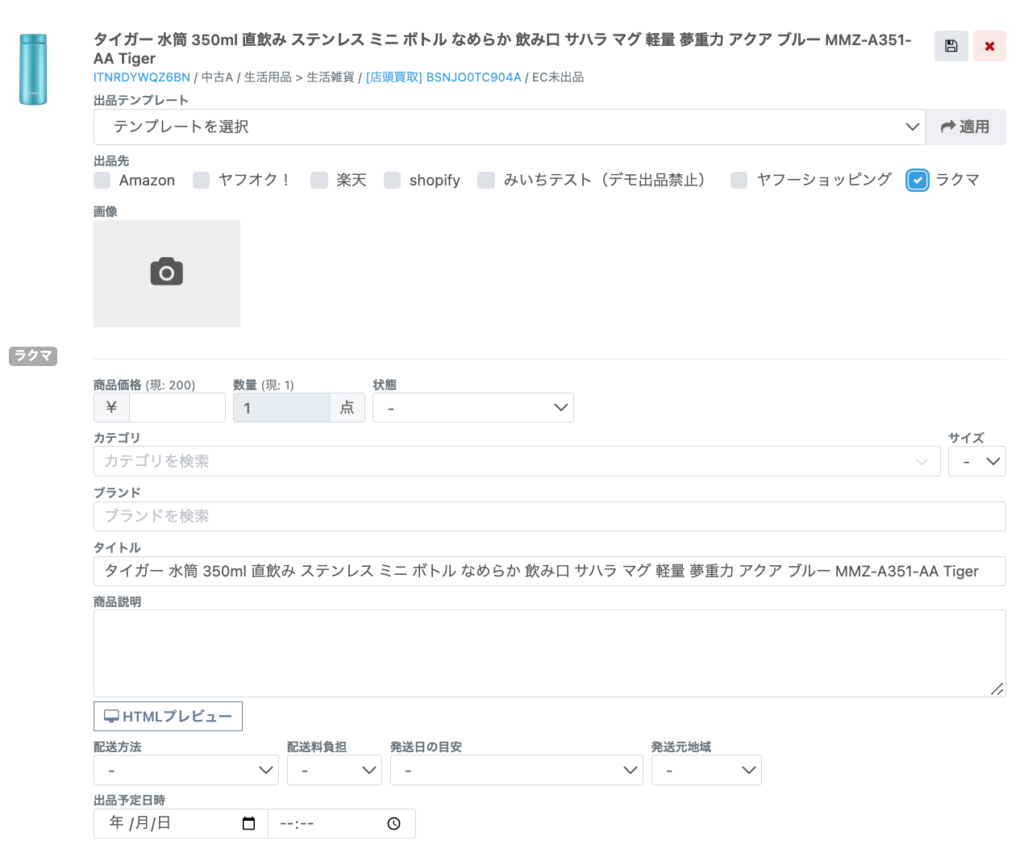Click the 点 unit suffix
The width and height of the screenshot is (1024, 853).
click(x=347, y=408)
